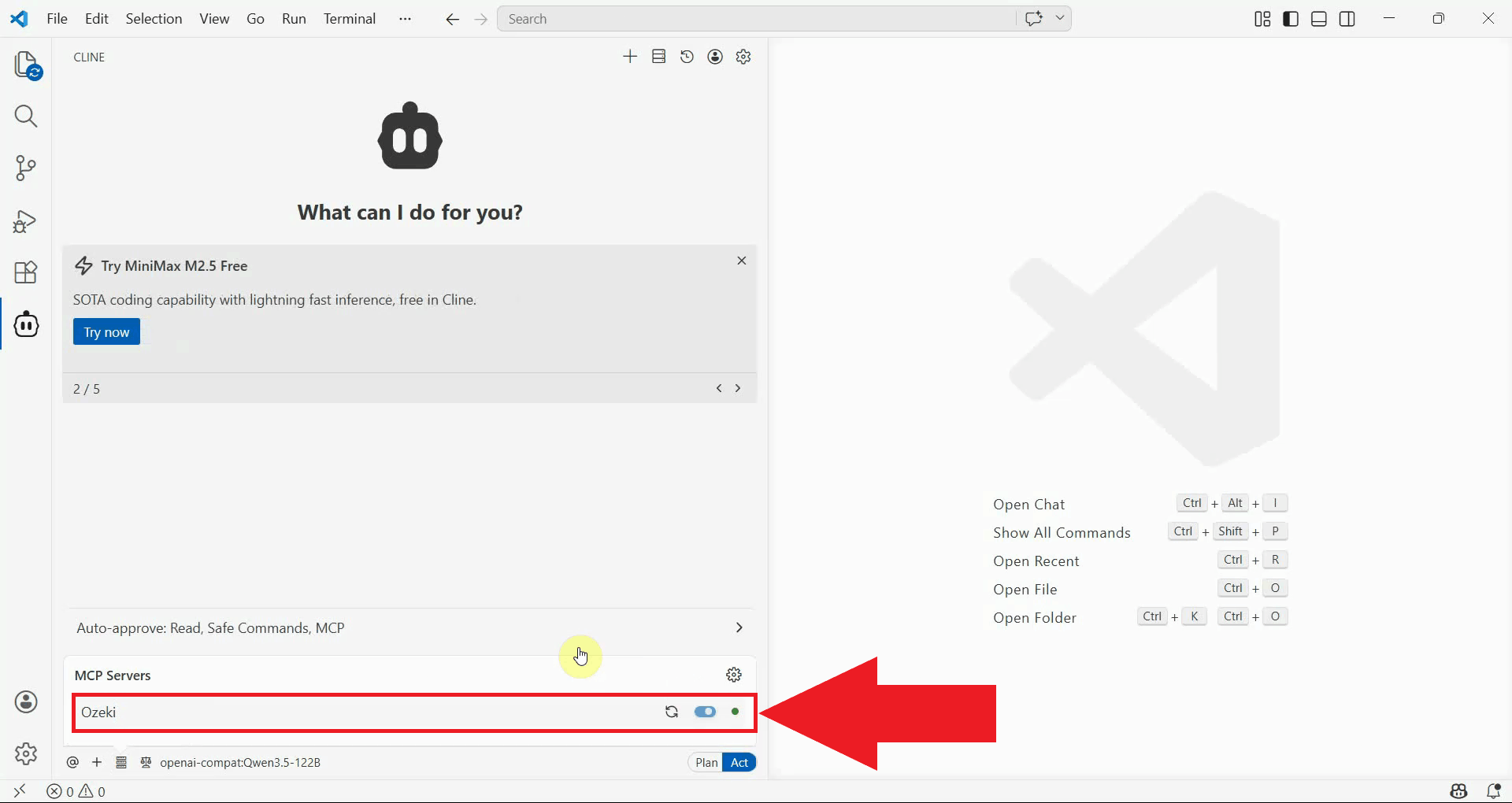Screen dimensions: 1512x803
Task: Customize layout icon in title bar
Action: coord(1262,19)
